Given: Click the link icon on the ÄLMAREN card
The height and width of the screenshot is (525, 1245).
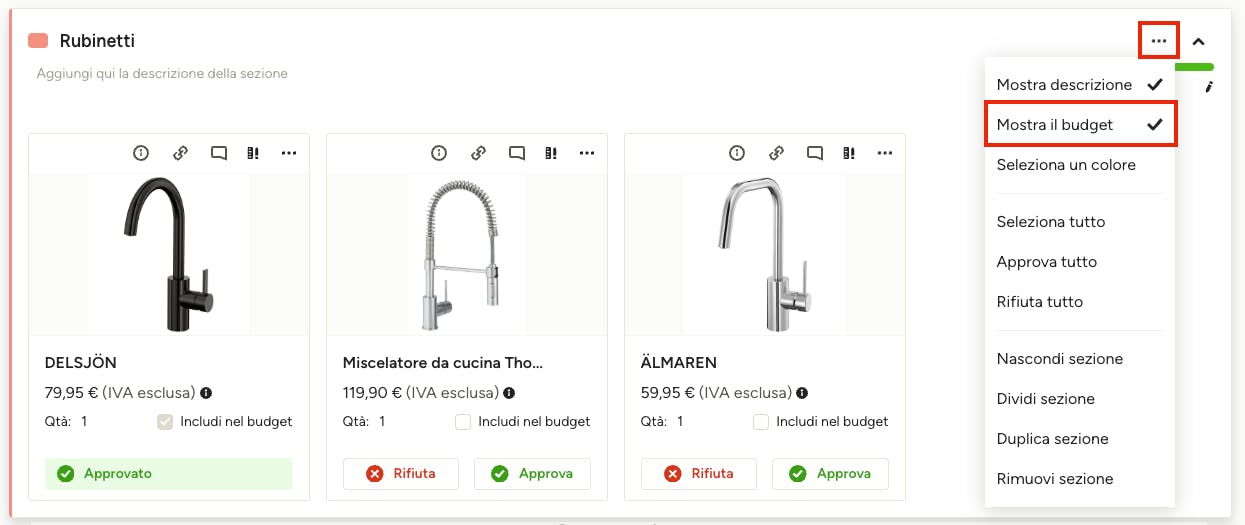Looking at the screenshot, I should tap(776, 153).
